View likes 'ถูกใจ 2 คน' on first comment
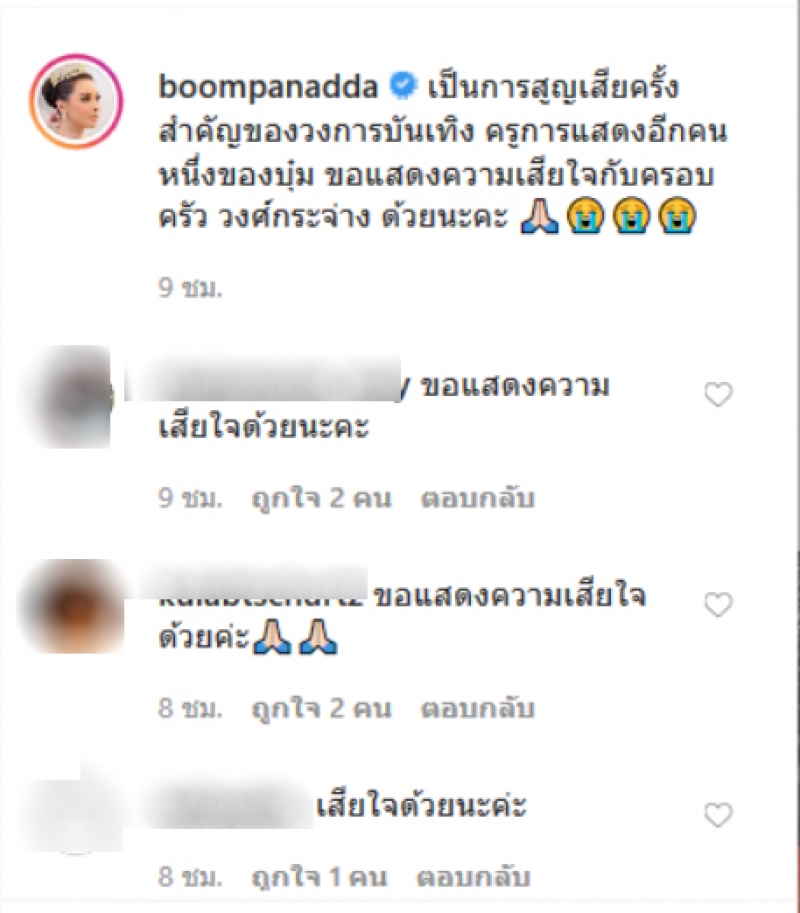This screenshot has width=800, height=913. 321,498
